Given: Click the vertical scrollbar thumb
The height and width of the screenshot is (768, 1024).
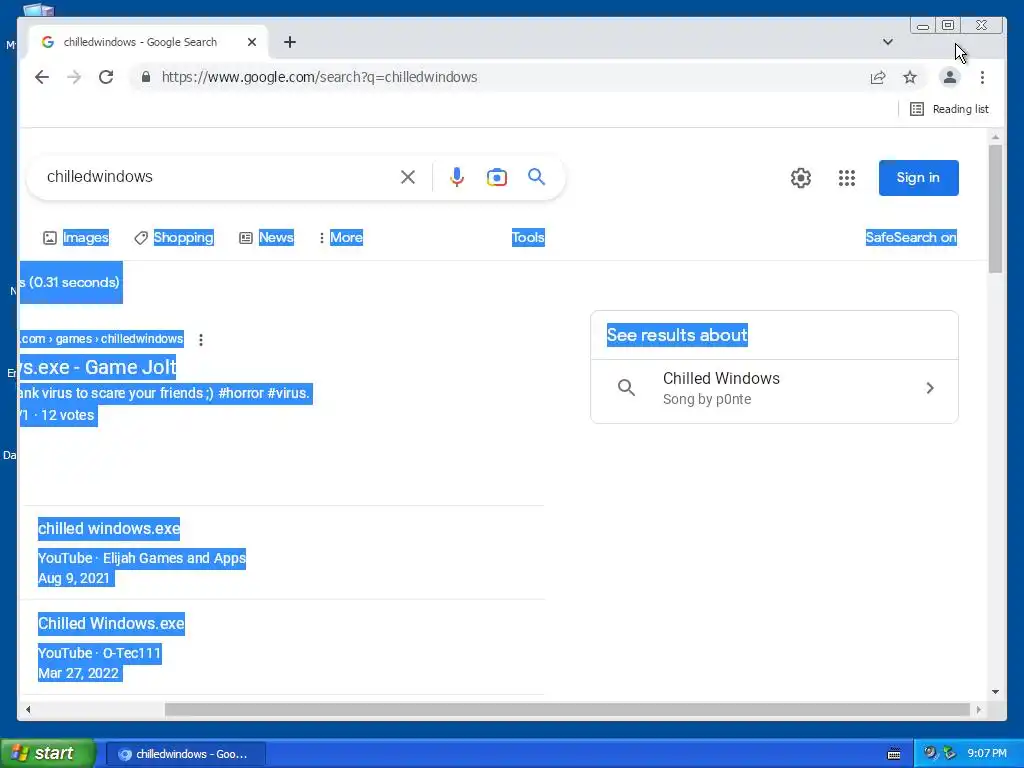Looking at the screenshot, I should [x=995, y=209].
